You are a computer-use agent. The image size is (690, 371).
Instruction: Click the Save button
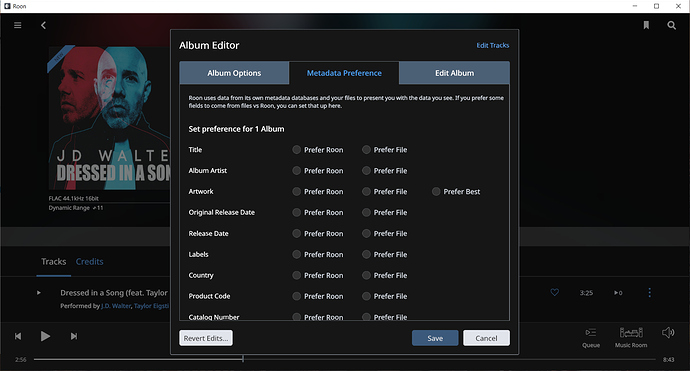point(435,338)
